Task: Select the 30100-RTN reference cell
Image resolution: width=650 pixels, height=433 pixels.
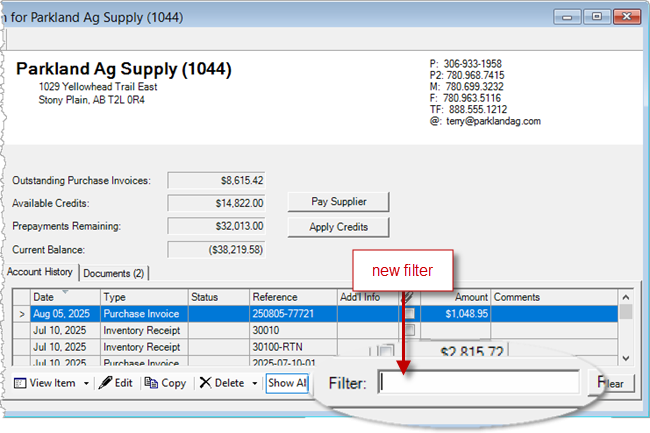Action: pos(293,347)
